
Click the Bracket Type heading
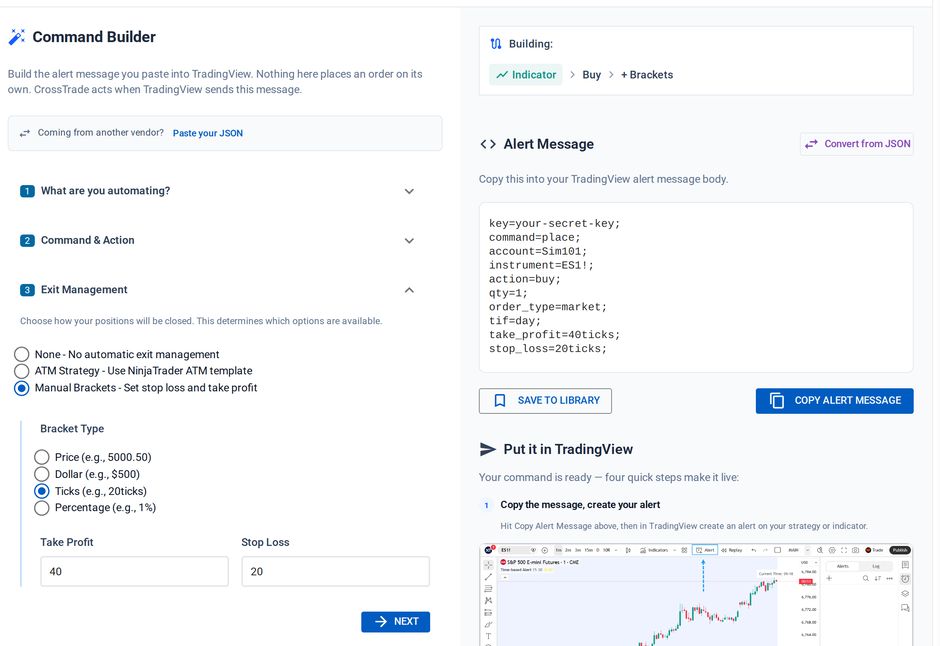72,428
